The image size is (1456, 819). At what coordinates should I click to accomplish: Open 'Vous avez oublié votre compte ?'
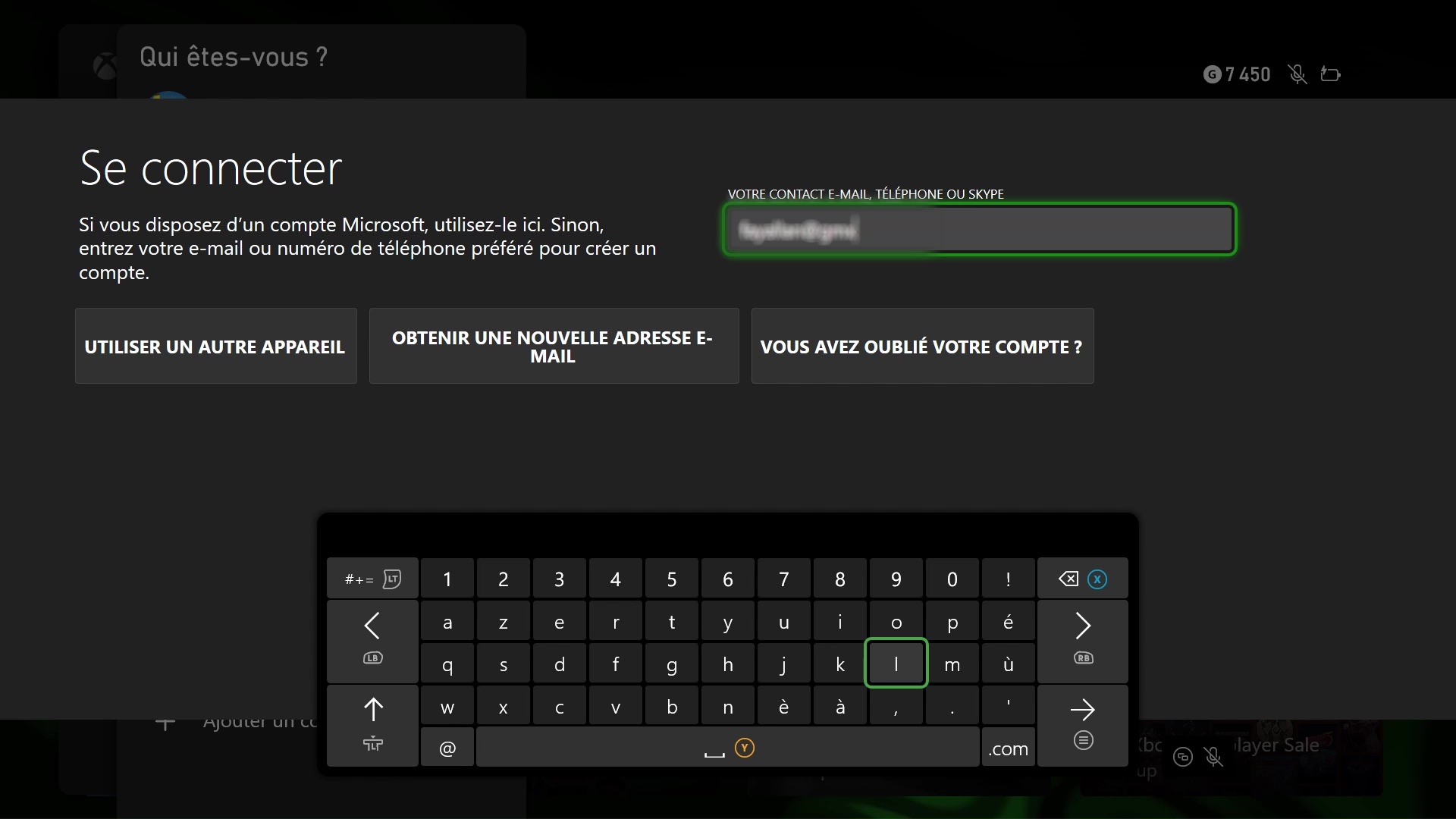click(x=922, y=346)
